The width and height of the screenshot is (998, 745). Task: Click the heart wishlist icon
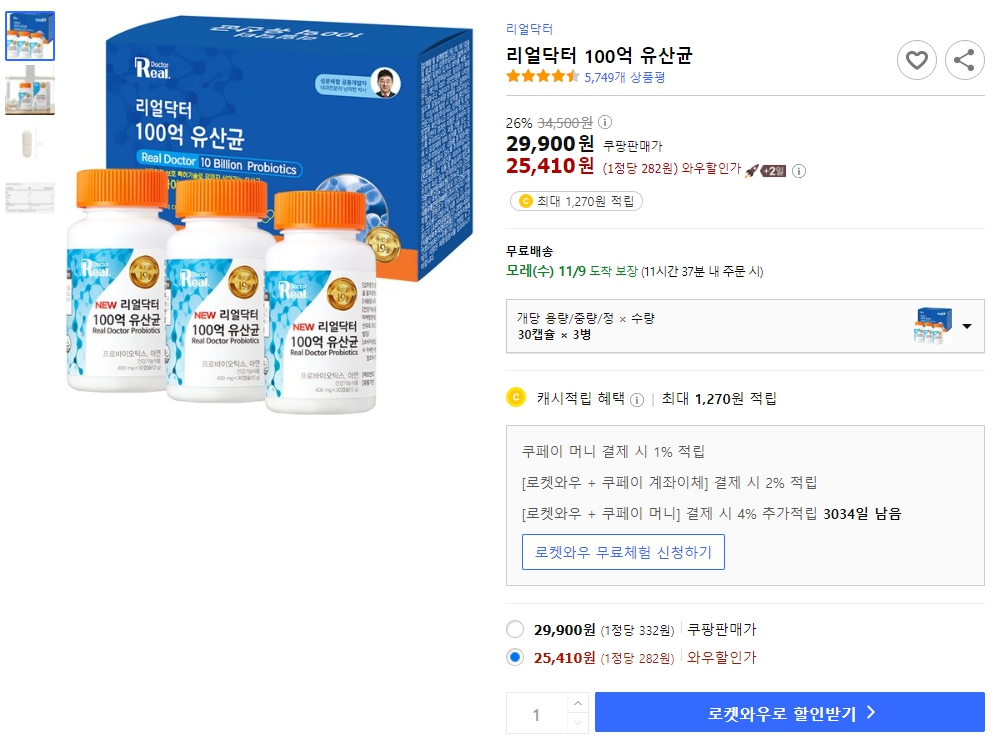(916, 60)
